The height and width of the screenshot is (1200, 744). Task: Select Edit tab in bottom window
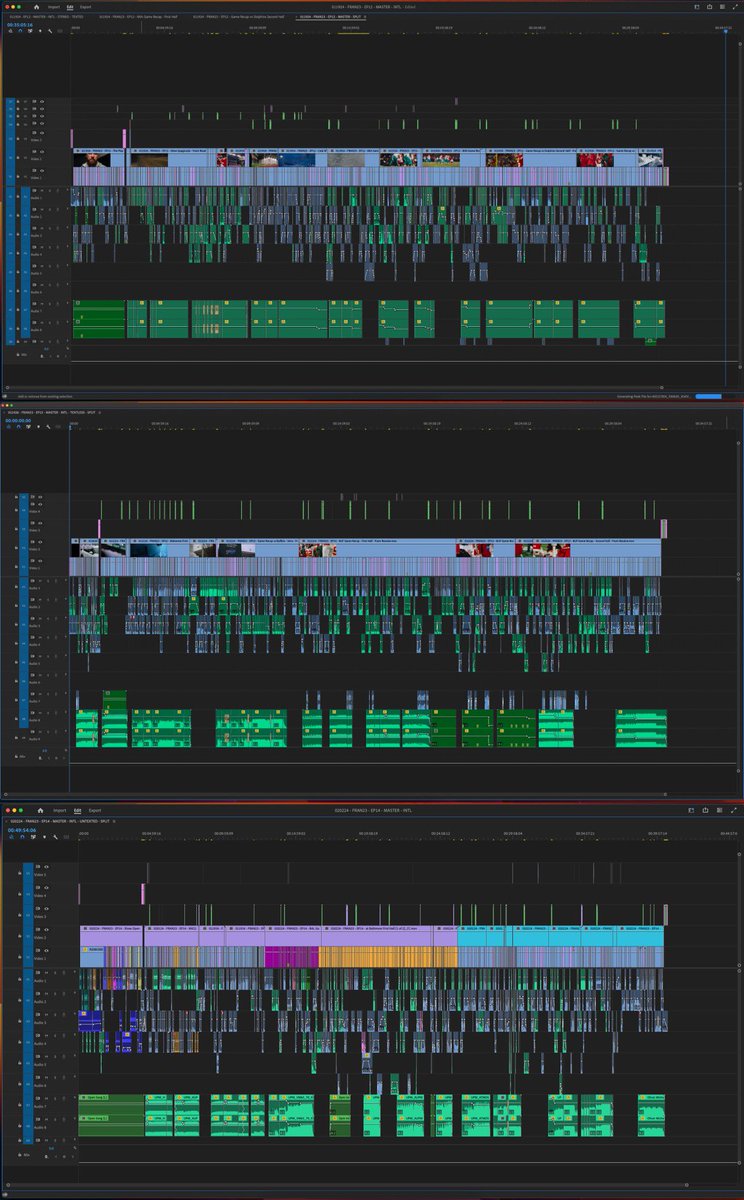coord(77,810)
